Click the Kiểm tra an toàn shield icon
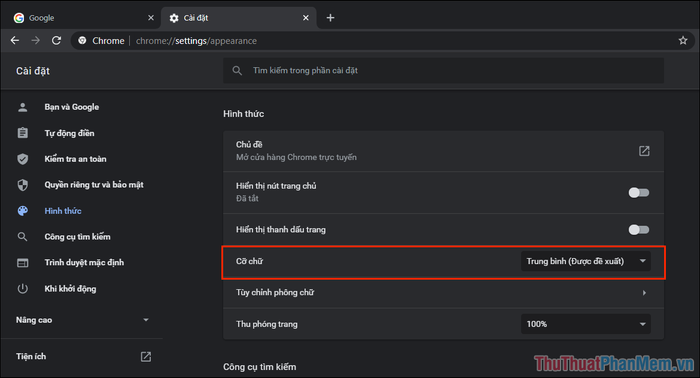 [x=23, y=159]
